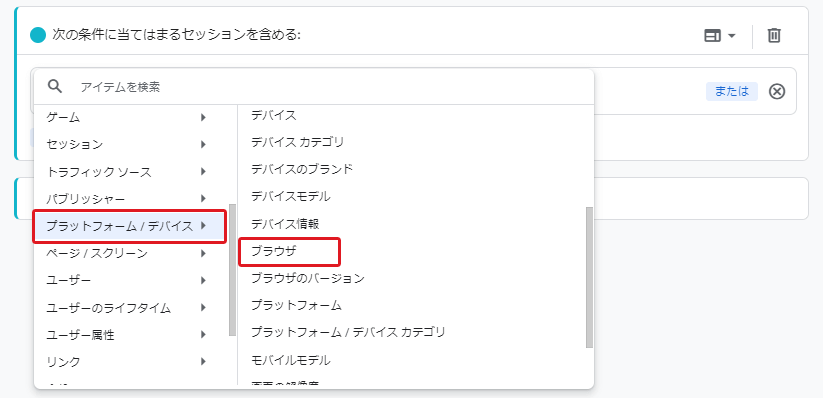Delete the condition group with trash icon
The width and height of the screenshot is (823, 398).
click(774, 36)
